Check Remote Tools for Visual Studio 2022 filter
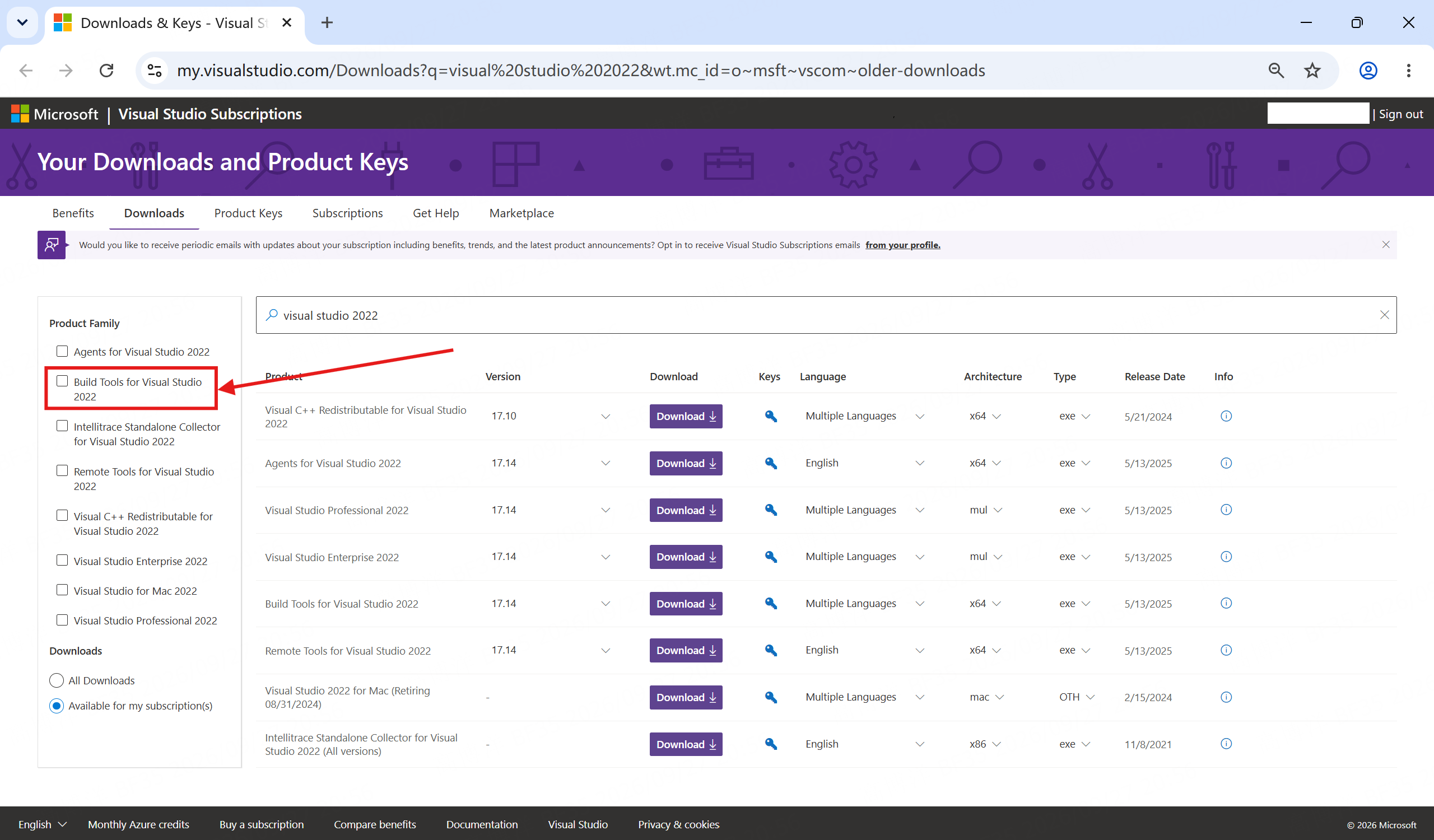 tap(62, 471)
